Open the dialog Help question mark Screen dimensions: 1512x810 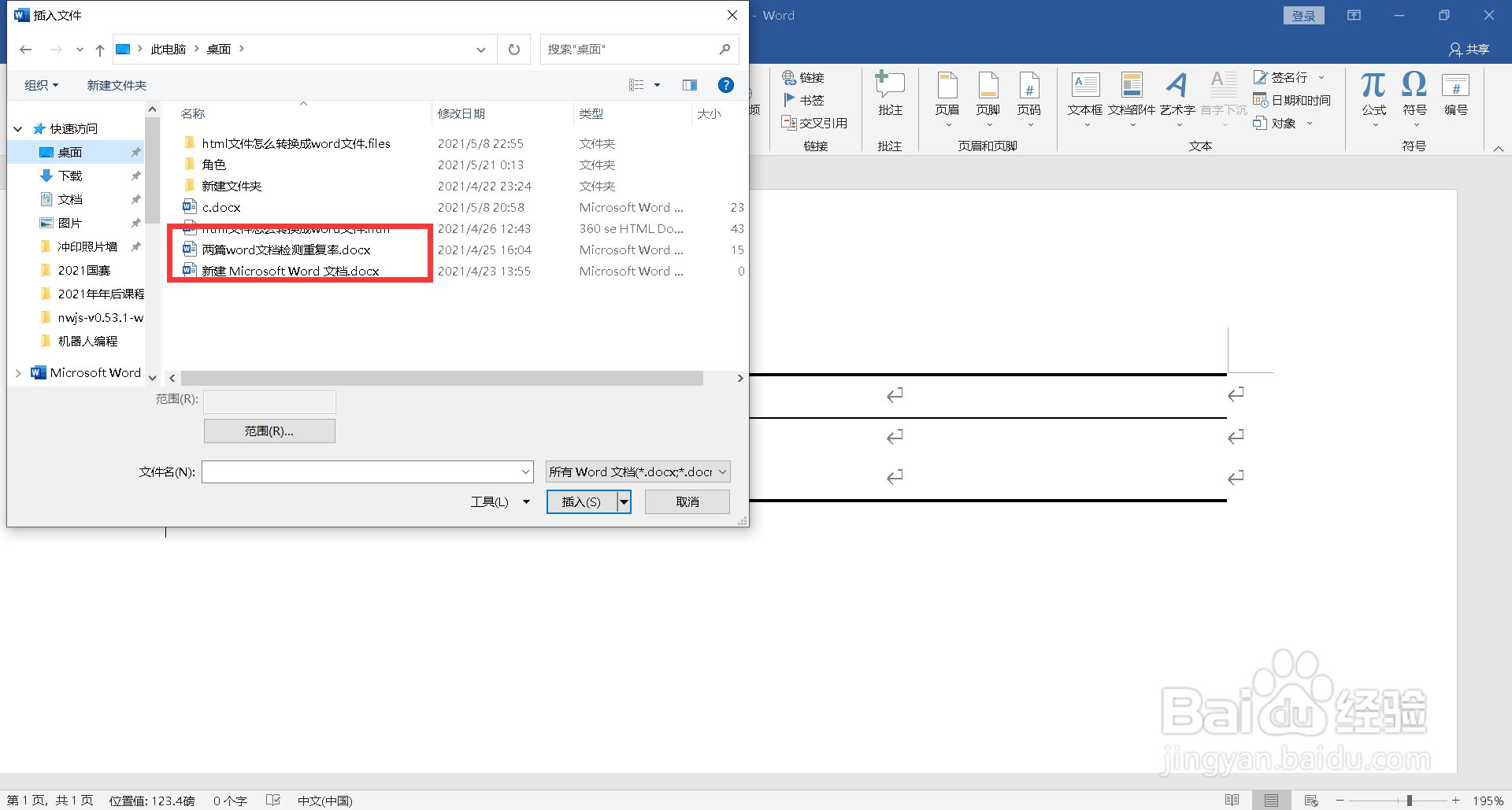coord(726,85)
